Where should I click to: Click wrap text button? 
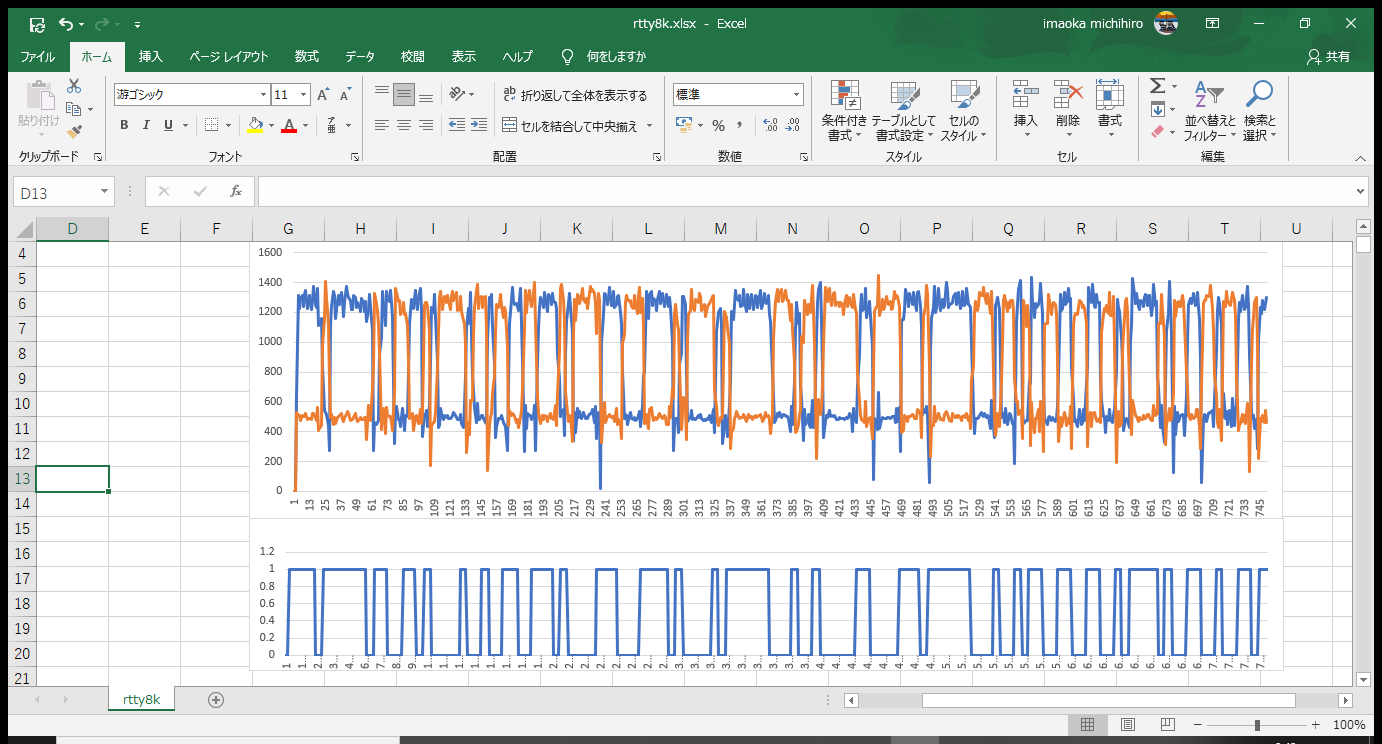point(575,95)
